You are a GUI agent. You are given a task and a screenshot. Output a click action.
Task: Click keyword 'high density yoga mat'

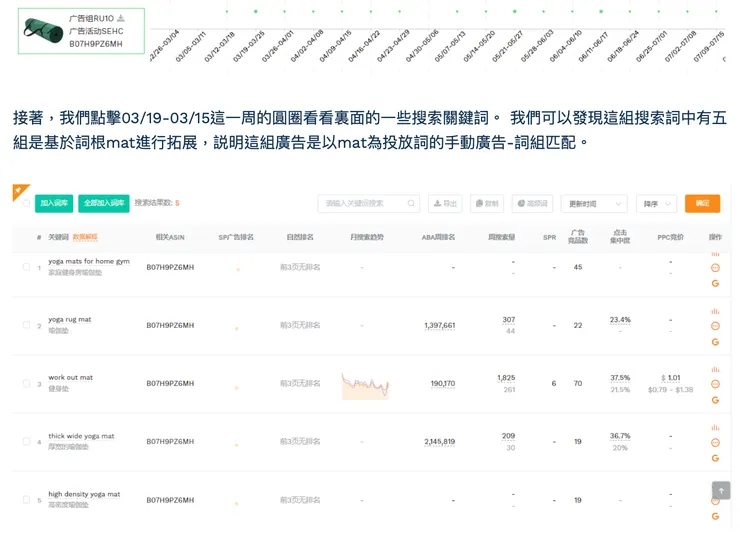click(x=84, y=494)
